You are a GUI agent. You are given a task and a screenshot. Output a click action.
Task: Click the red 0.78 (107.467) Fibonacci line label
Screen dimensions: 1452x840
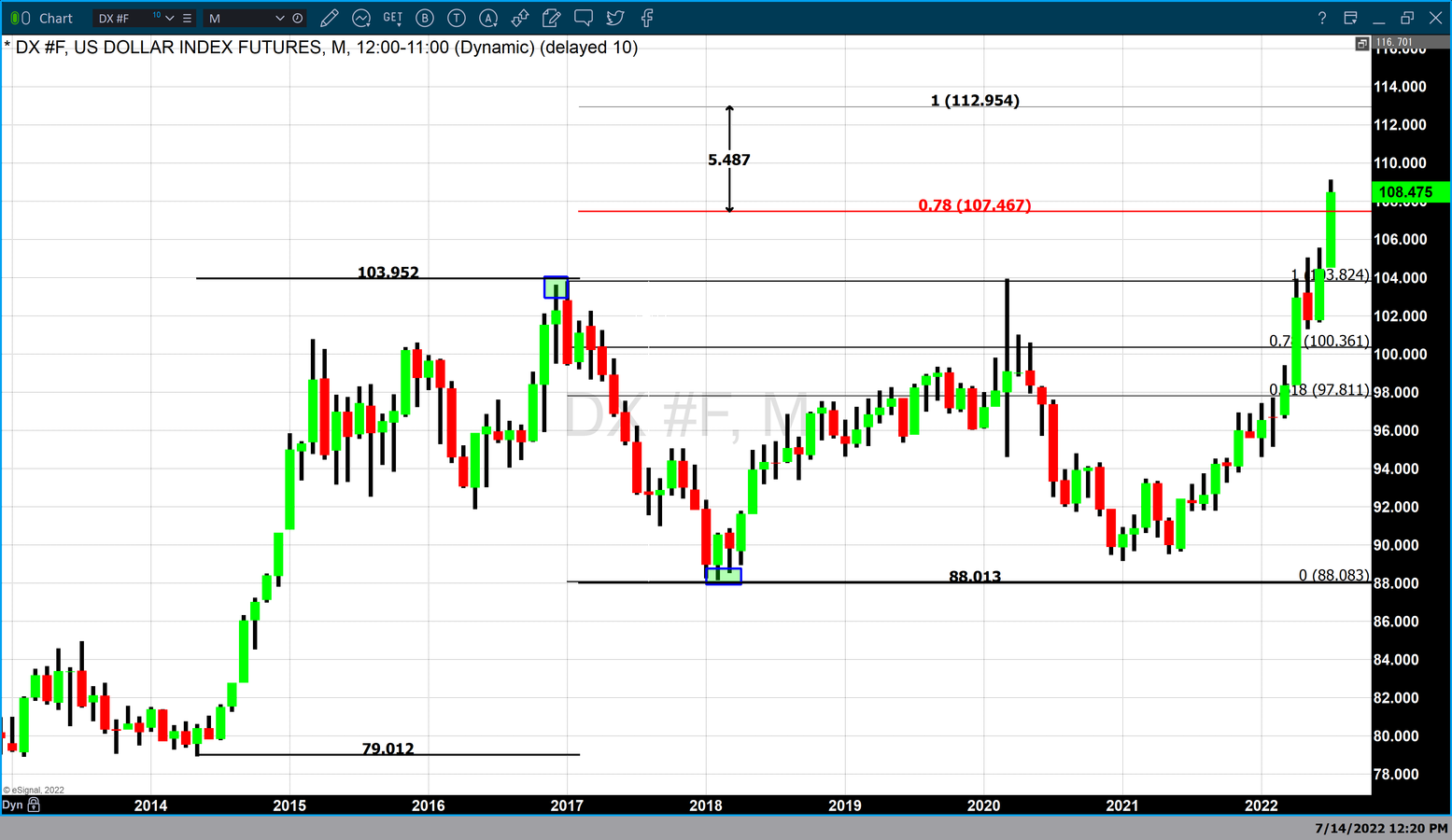[974, 204]
